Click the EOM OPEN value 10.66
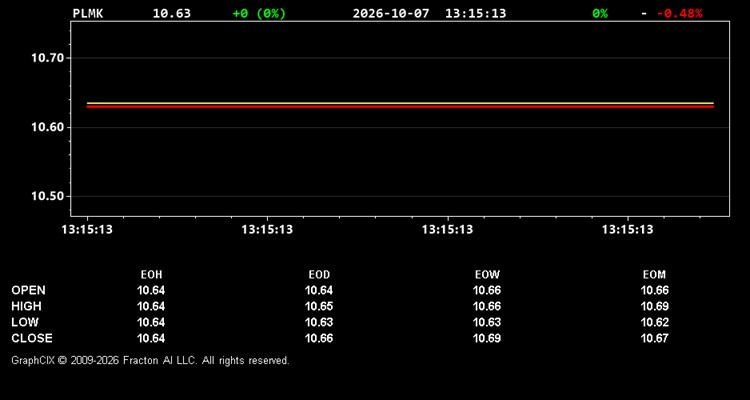750x400 pixels. [x=655, y=290]
